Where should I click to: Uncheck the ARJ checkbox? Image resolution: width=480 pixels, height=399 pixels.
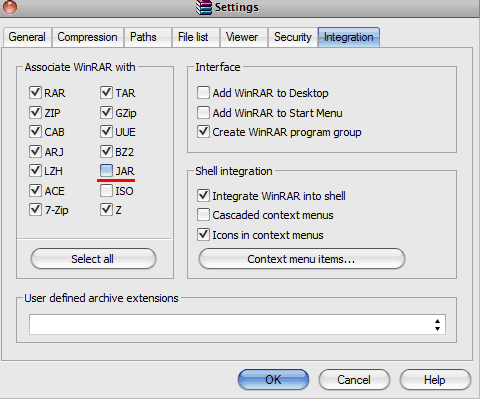35,151
